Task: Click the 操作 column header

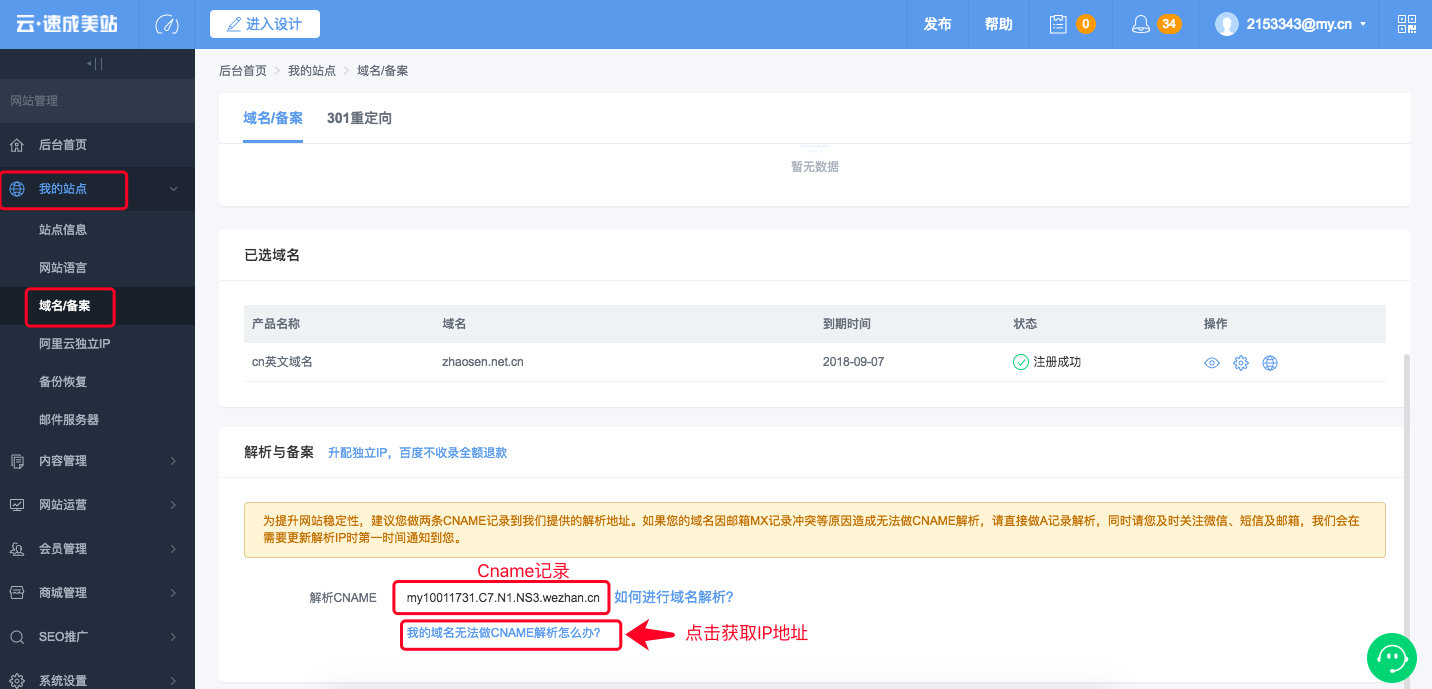Action: pos(1216,324)
